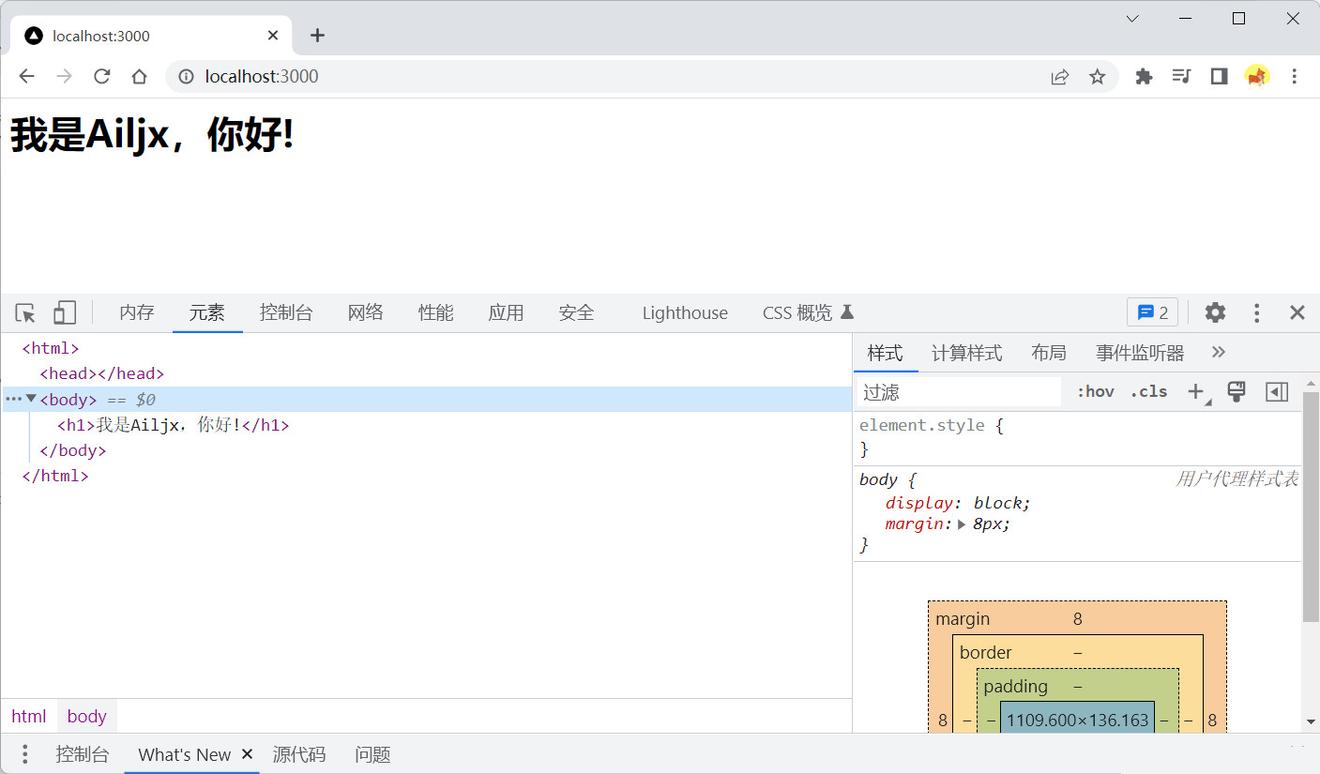Select the html breadcrumb item
Image resolution: width=1320 pixels, height=774 pixels.
pos(29,716)
